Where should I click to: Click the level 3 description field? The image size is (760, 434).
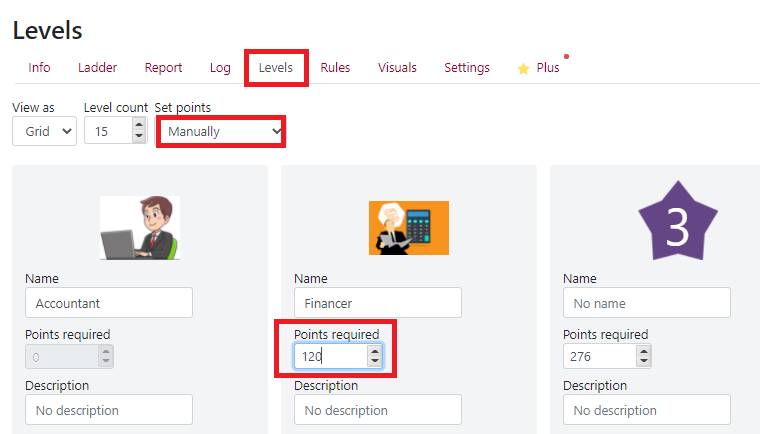(x=647, y=410)
